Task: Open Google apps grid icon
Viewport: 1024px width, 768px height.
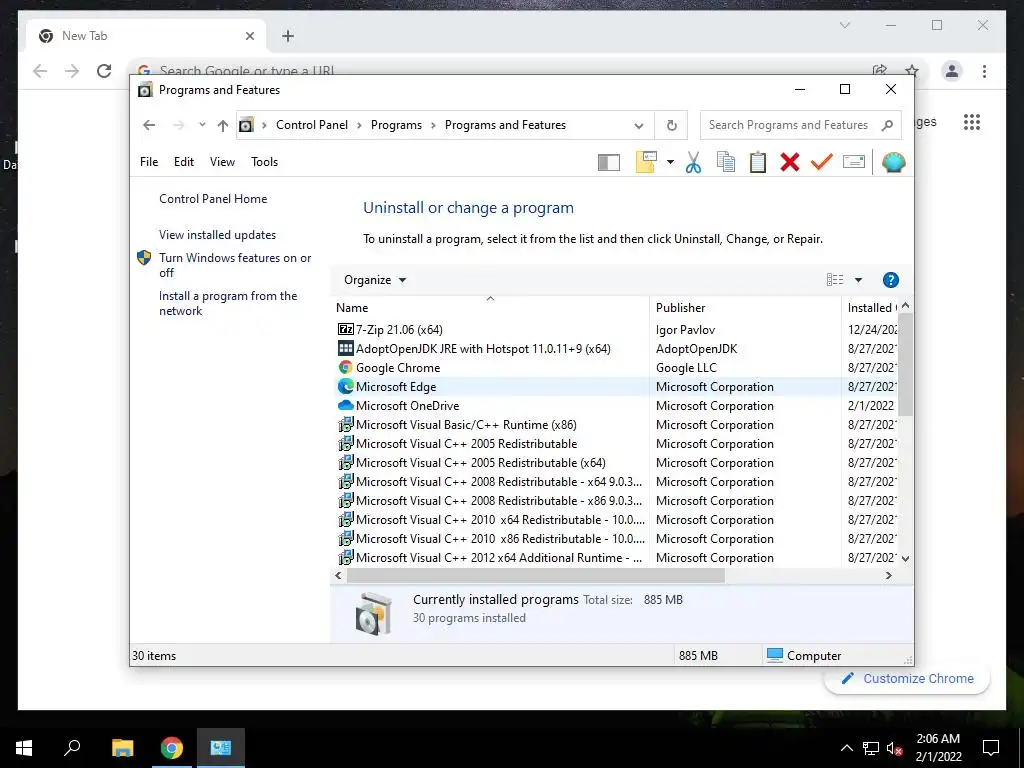Action: 972,122
